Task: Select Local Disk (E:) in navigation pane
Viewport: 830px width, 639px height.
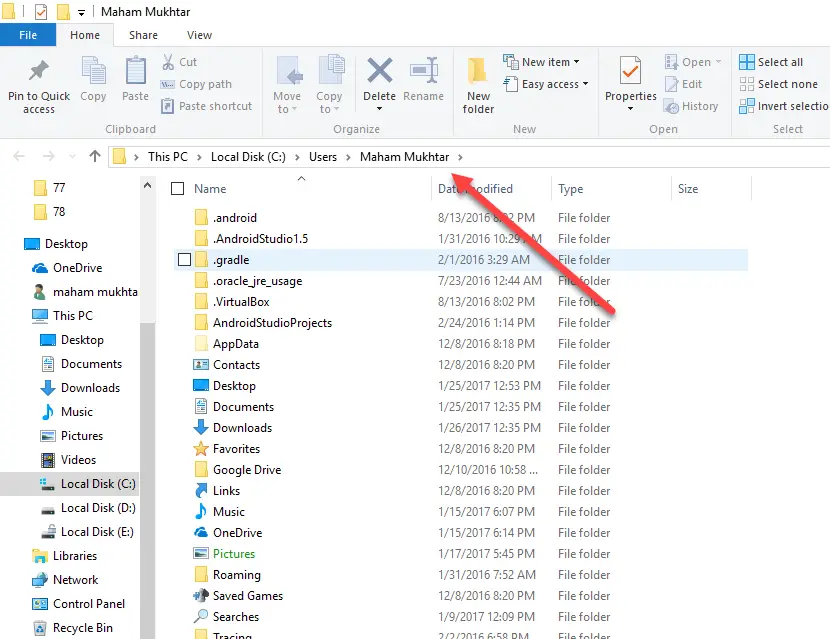Action: (87, 532)
